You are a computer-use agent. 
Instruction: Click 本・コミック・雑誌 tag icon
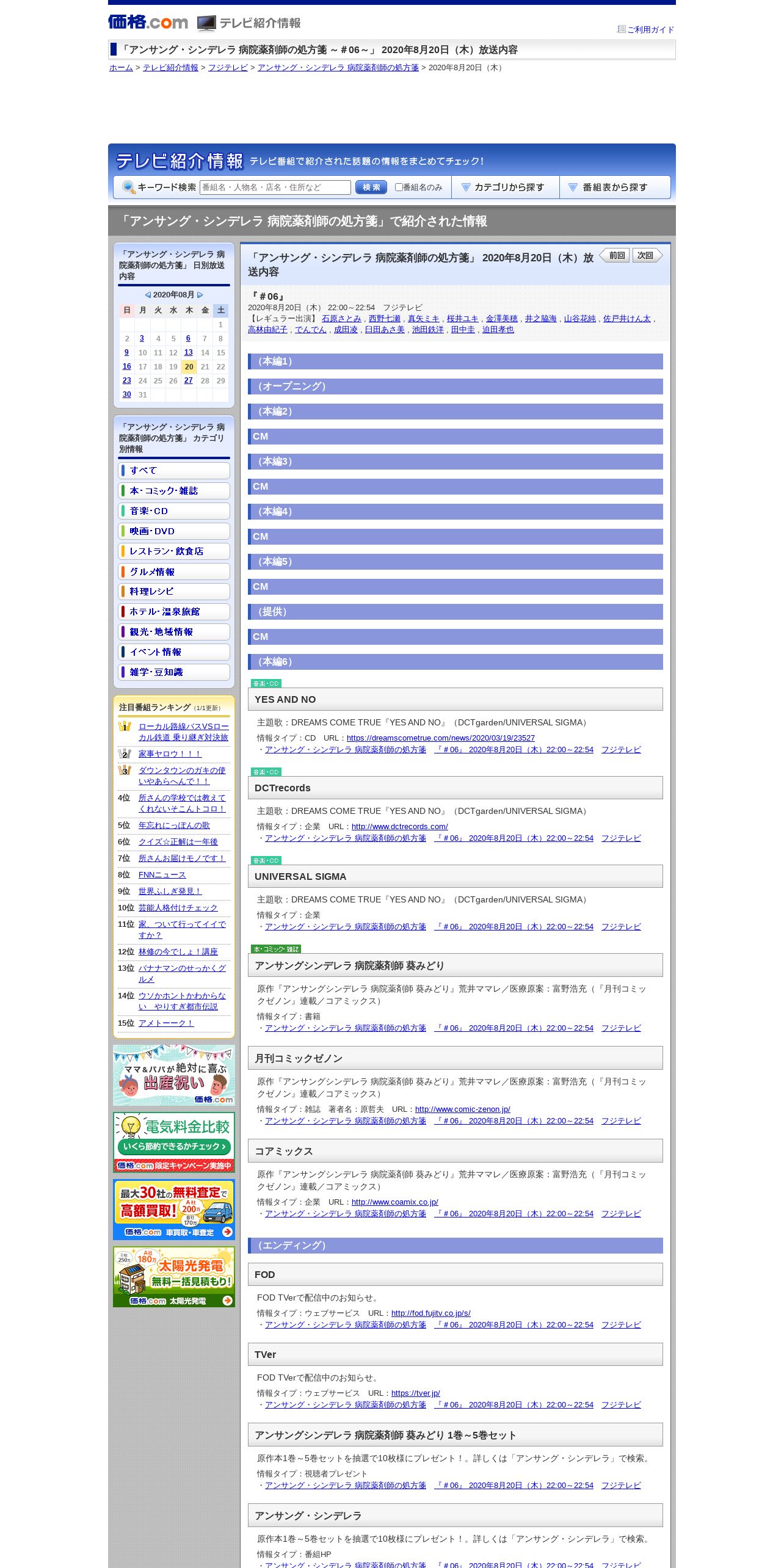pyautogui.click(x=275, y=949)
